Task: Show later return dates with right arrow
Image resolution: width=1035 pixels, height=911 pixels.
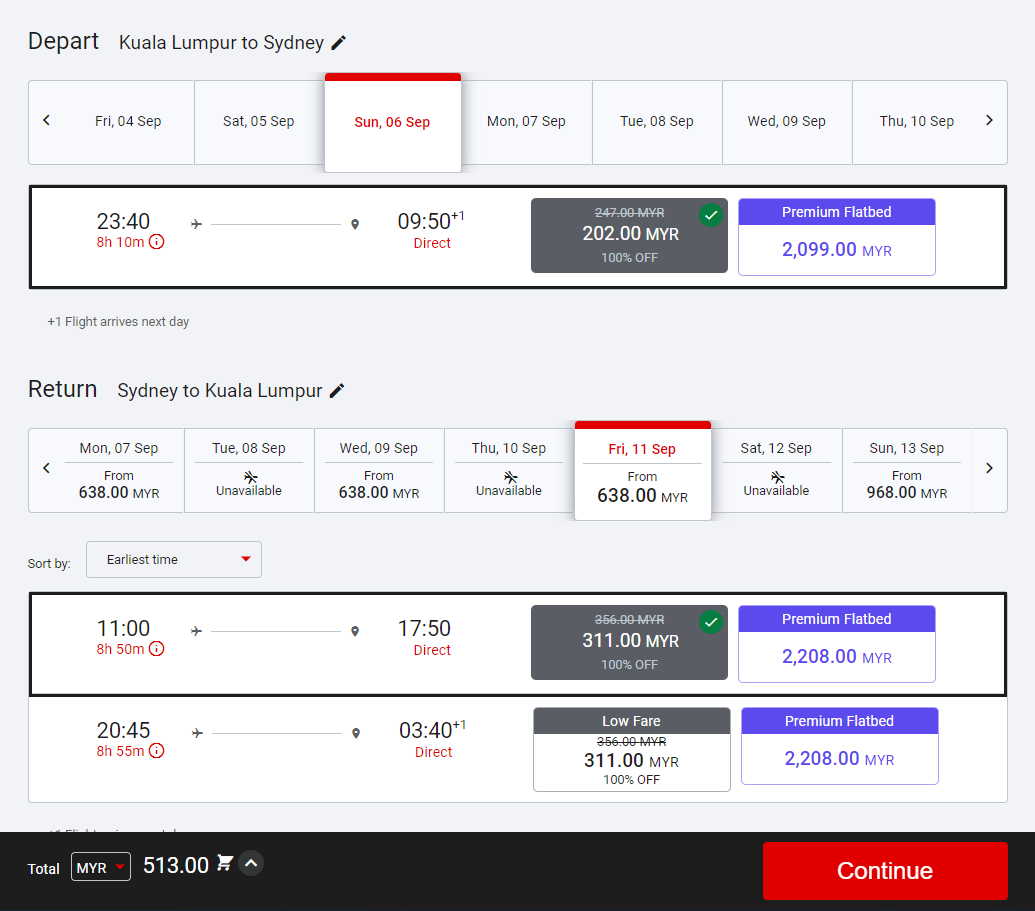Action: [x=989, y=469]
